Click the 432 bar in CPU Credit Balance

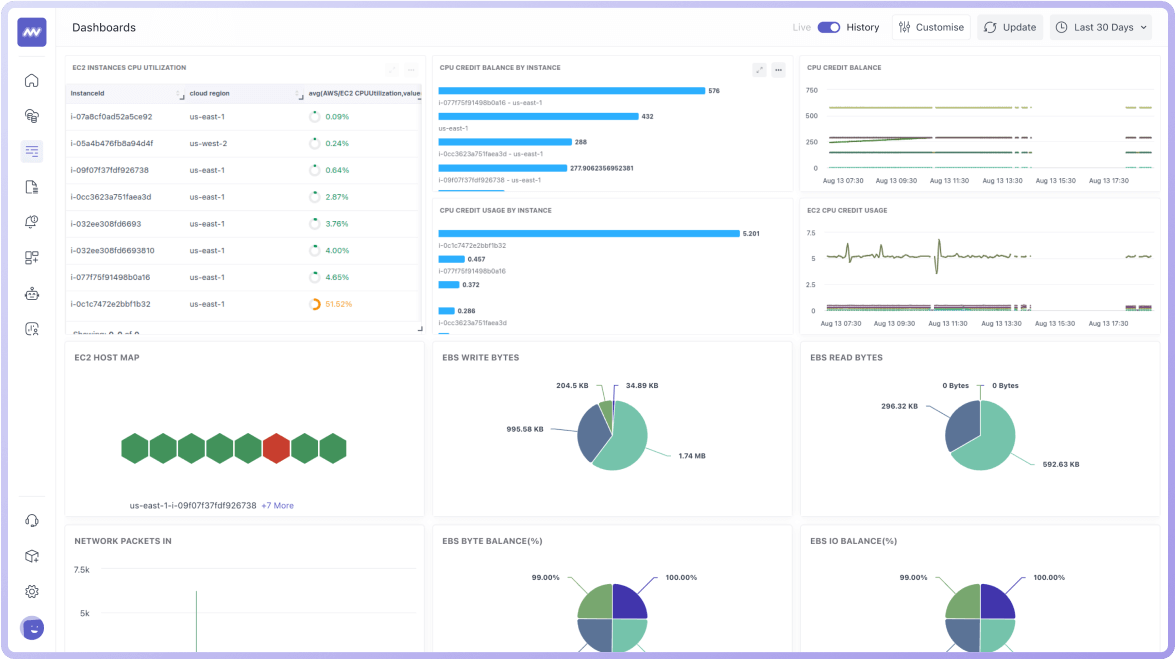tap(538, 116)
